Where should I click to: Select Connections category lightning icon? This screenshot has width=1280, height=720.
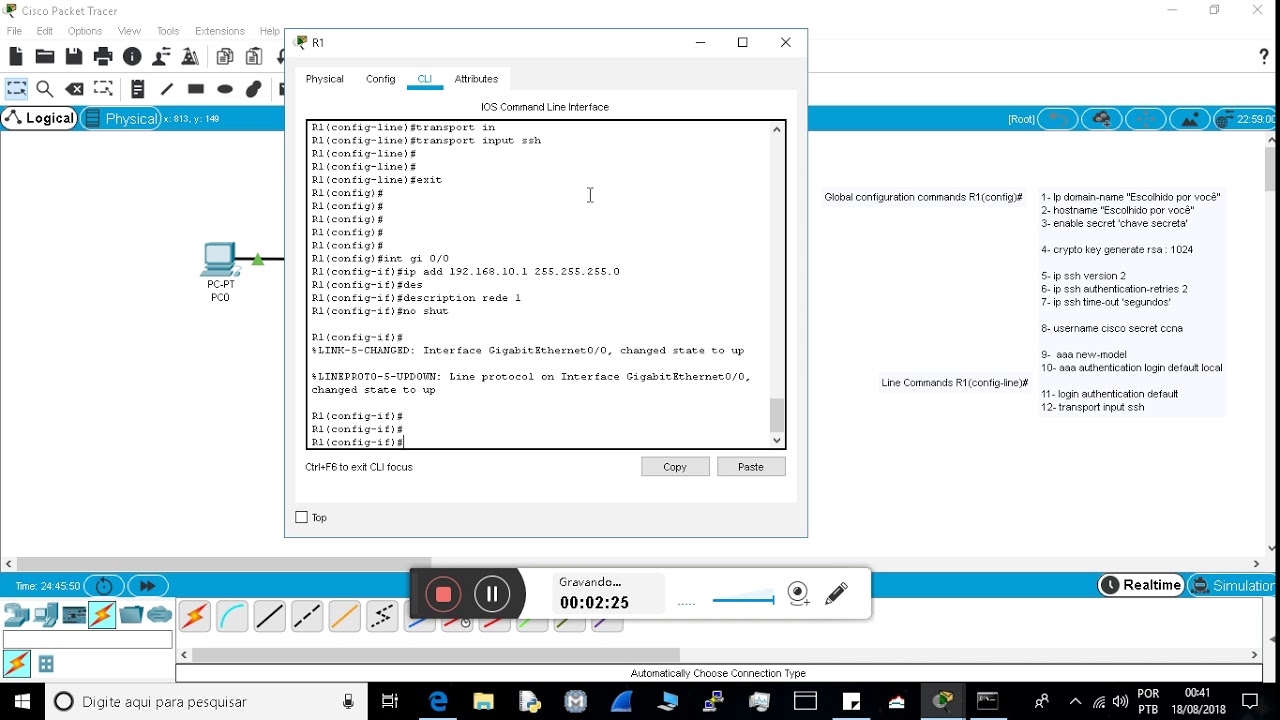[102, 615]
